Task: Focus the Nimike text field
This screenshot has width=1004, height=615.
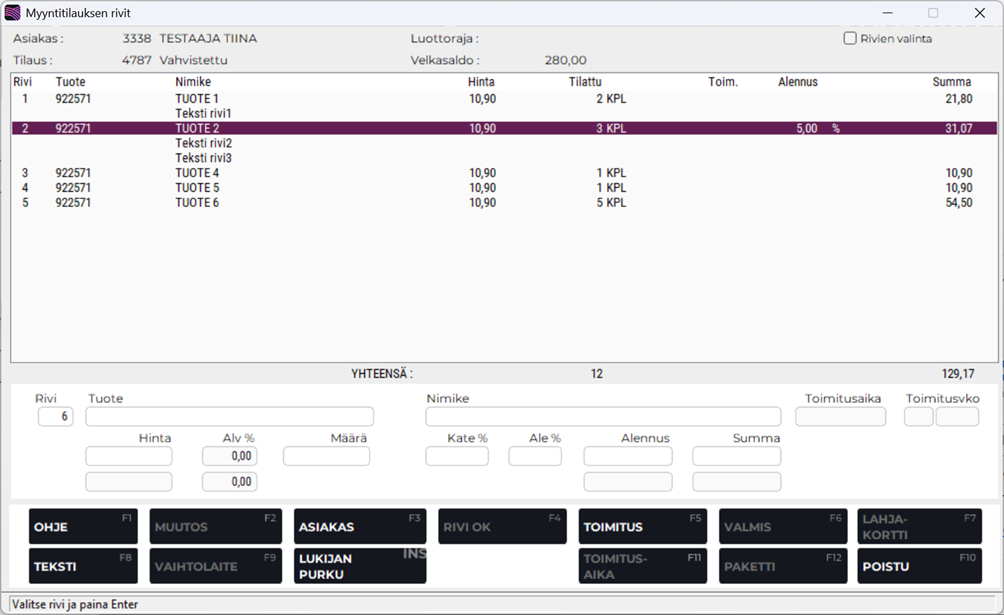Action: click(602, 417)
